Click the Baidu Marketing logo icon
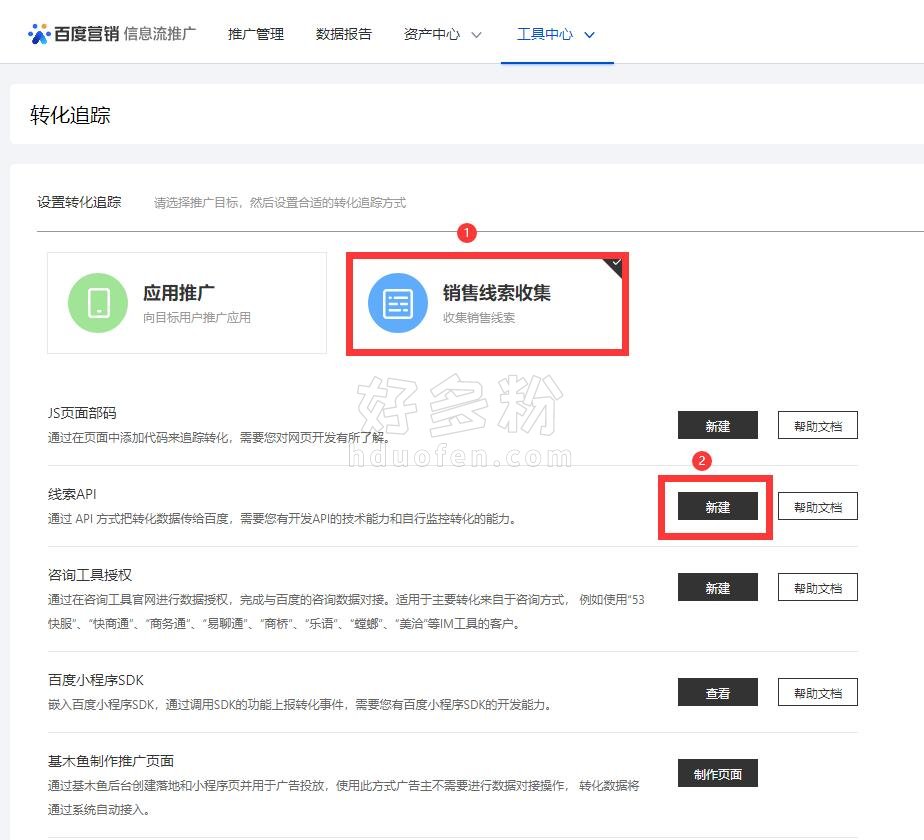The width and height of the screenshot is (924, 840). click(39, 34)
